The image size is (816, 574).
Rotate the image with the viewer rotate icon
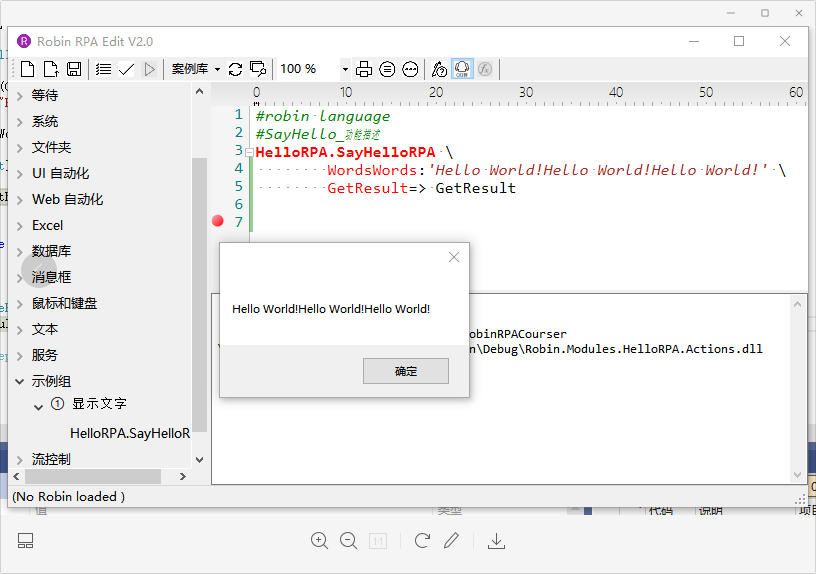[x=422, y=541]
